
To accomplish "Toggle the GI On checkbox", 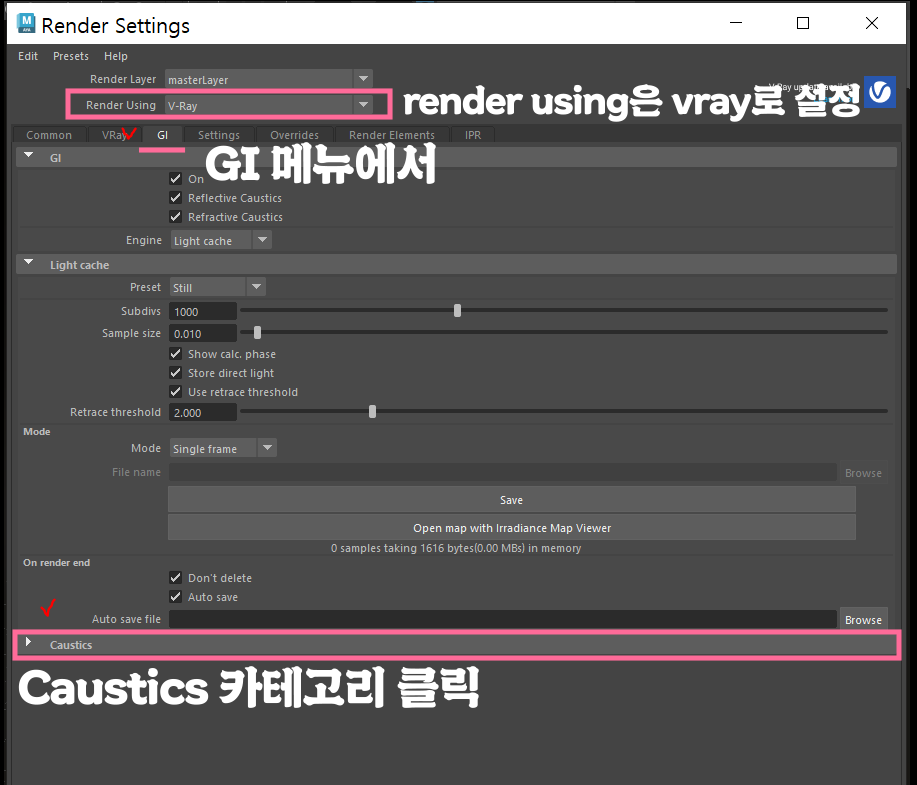I will click(x=175, y=179).
